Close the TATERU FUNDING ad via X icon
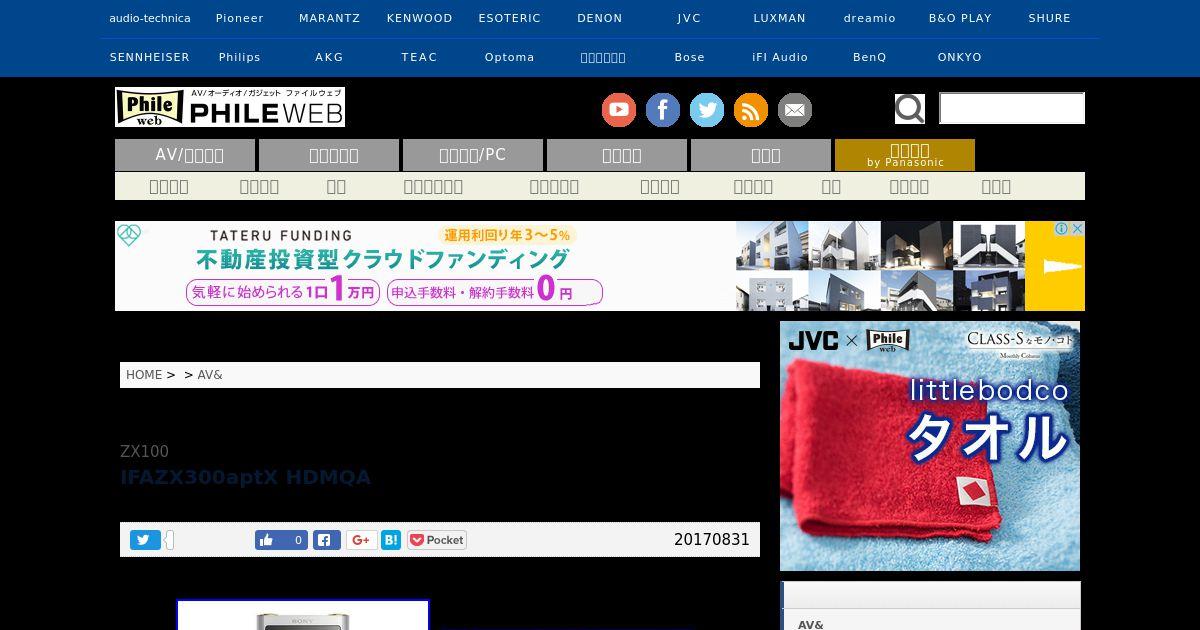 coord(1078,229)
